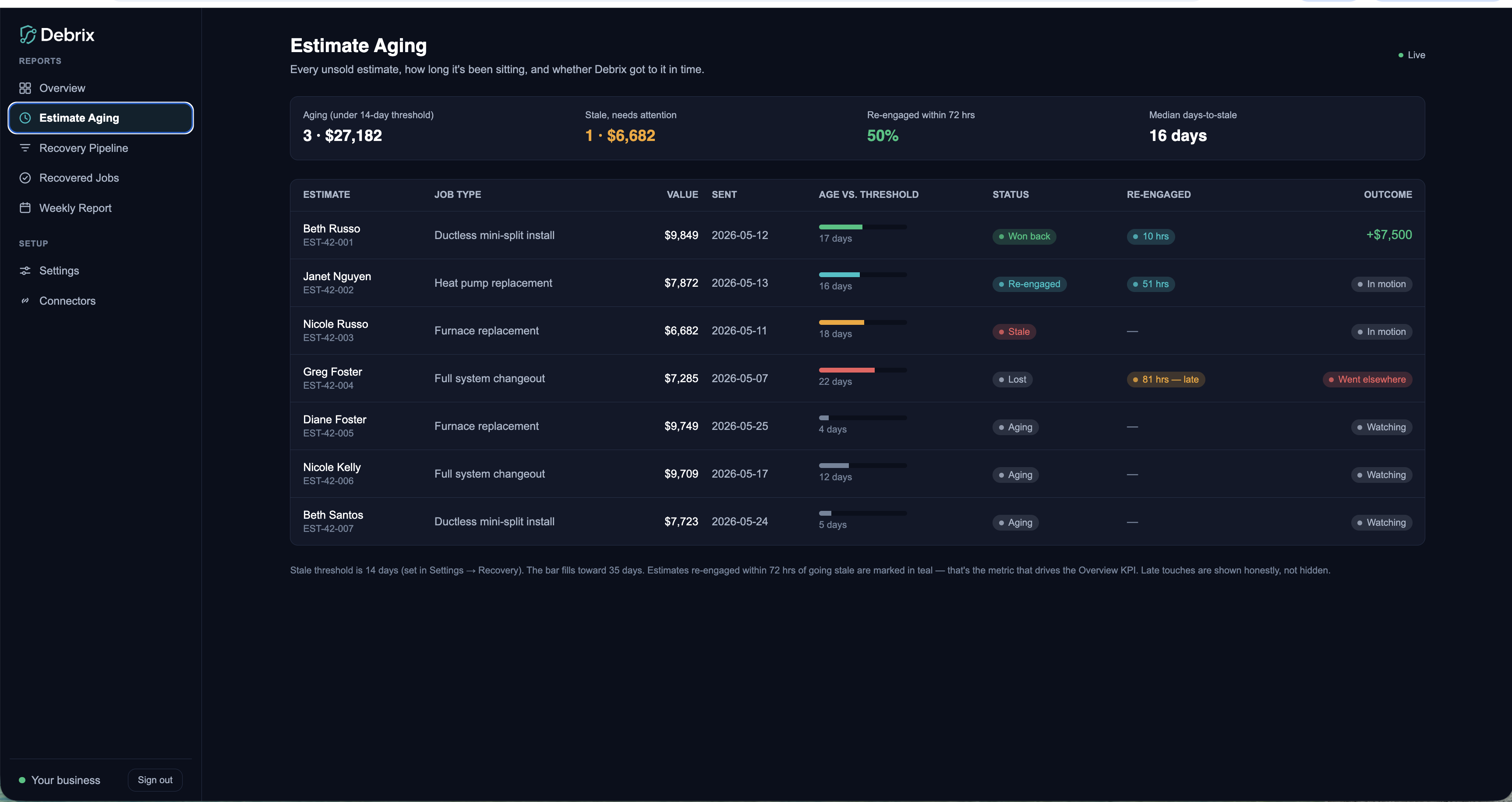Image resolution: width=1512 pixels, height=802 pixels.
Task: Click Greg Foster's red 22 days age bar
Action: pos(863,370)
